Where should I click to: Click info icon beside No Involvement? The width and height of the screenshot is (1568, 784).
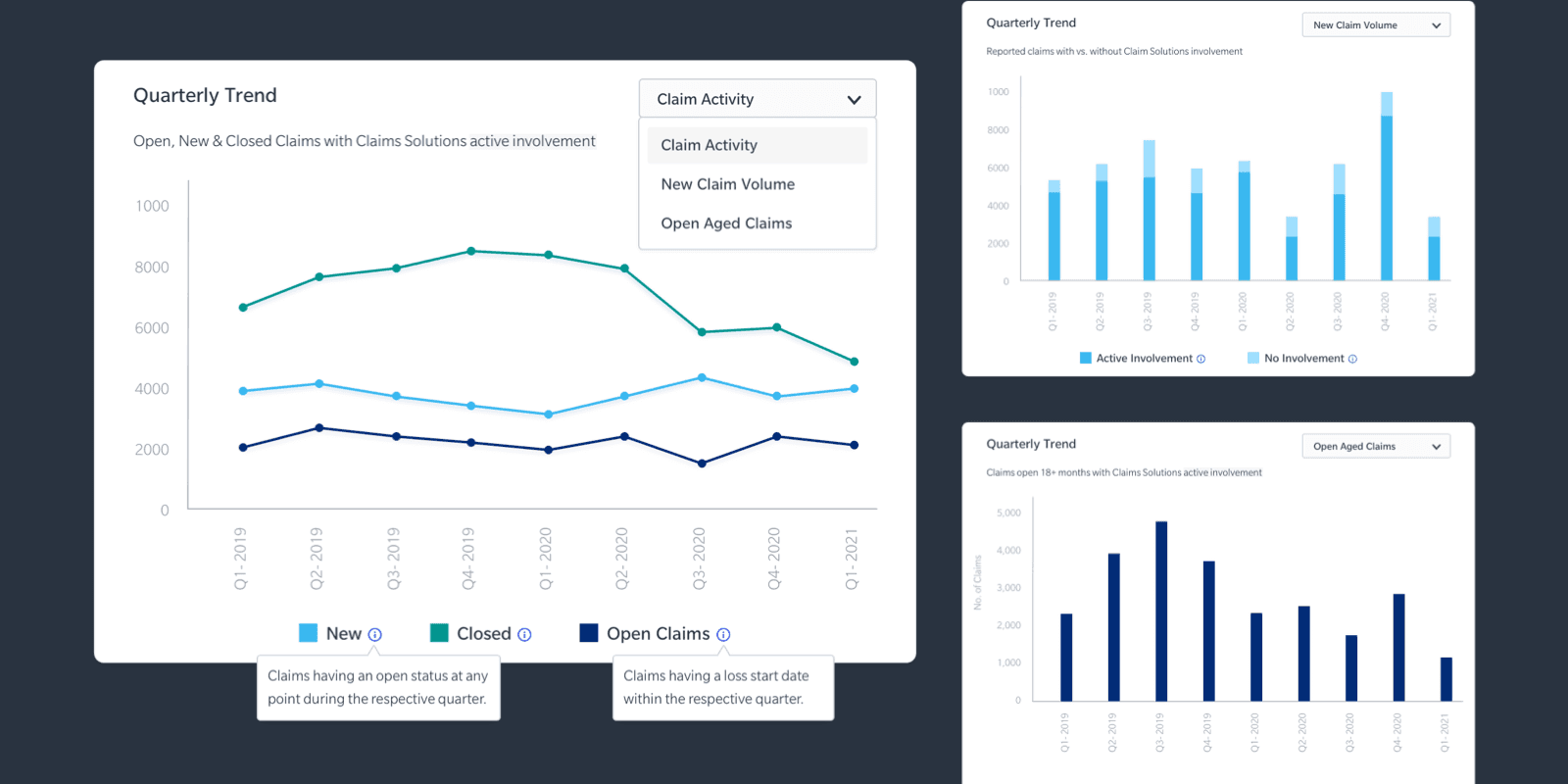point(1352,359)
